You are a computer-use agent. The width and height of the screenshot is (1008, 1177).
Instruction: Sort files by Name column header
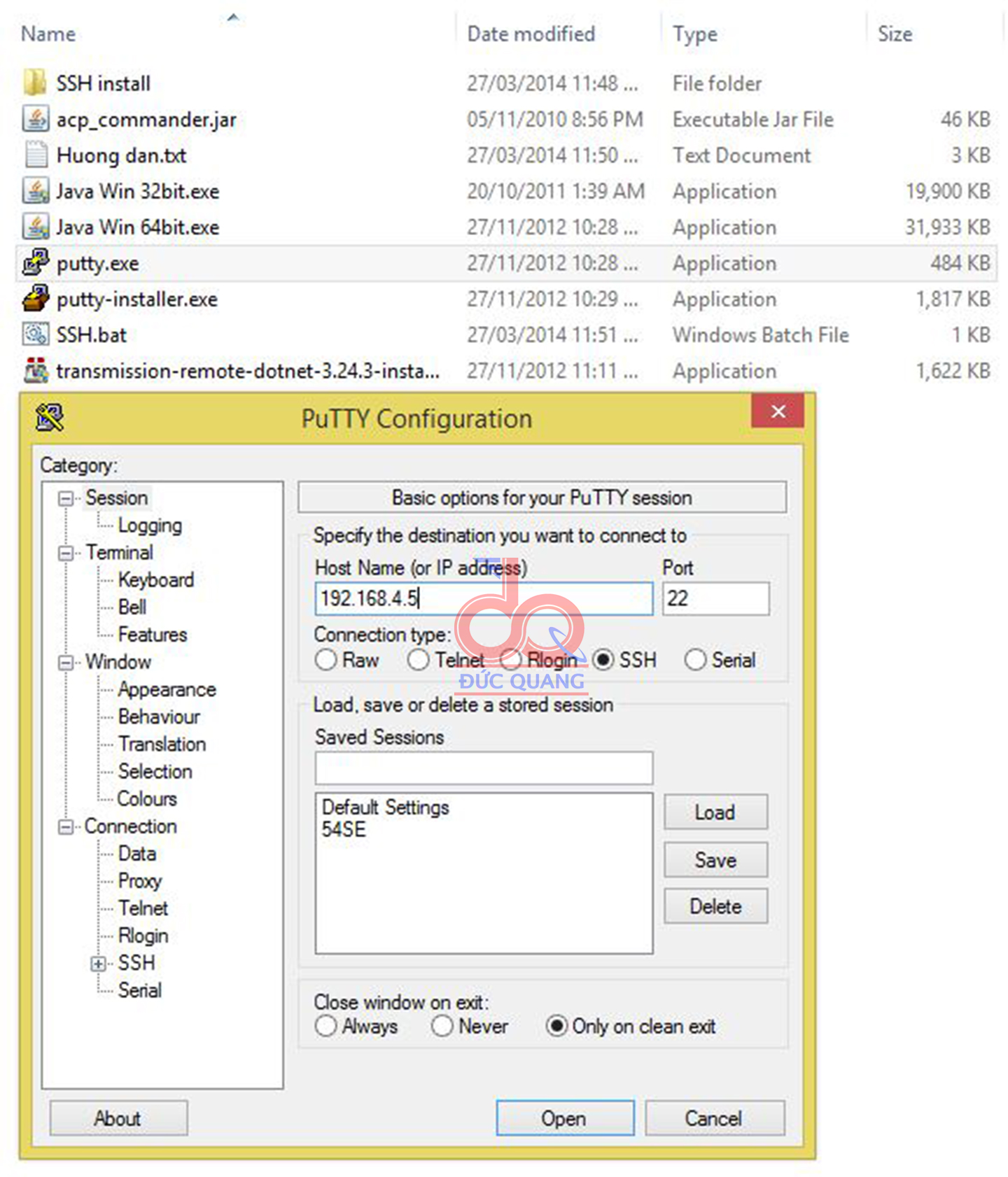[48, 34]
